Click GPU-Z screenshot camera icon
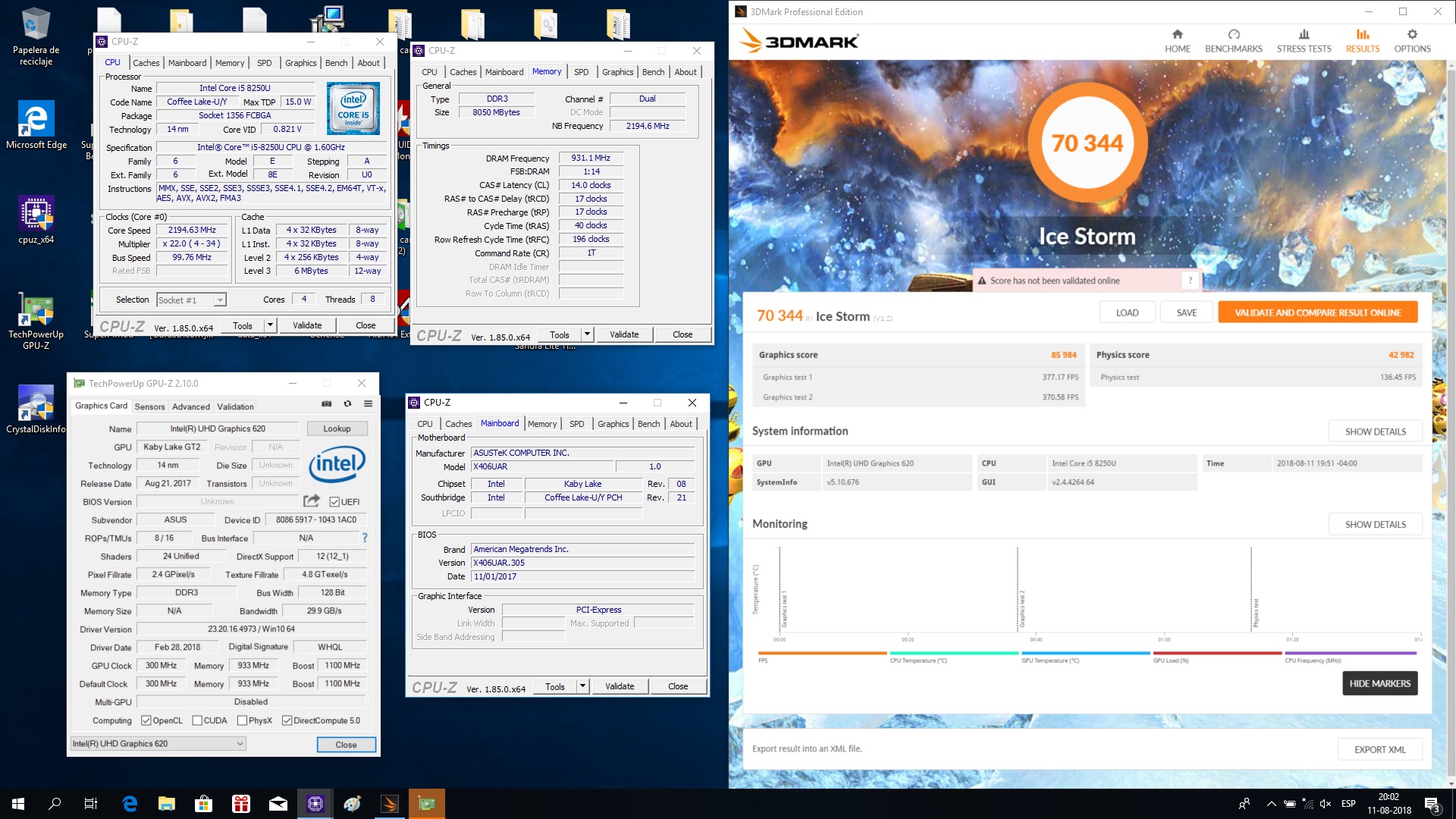The image size is (1456, 819). (327, 403)
